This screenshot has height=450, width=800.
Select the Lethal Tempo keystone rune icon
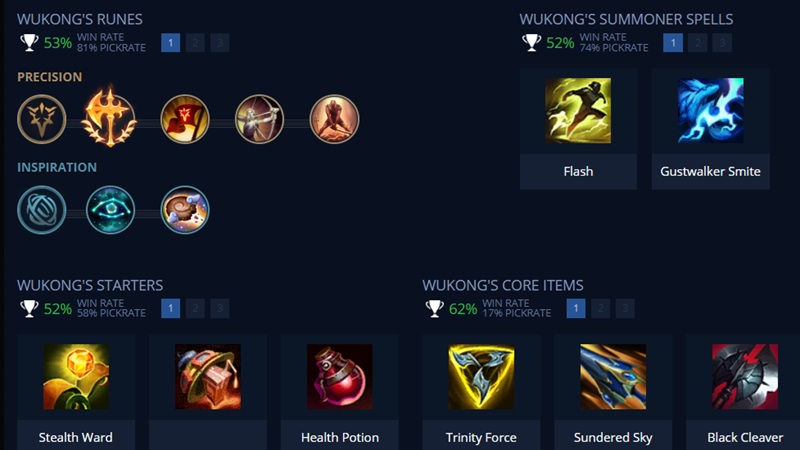click(110, 117)
